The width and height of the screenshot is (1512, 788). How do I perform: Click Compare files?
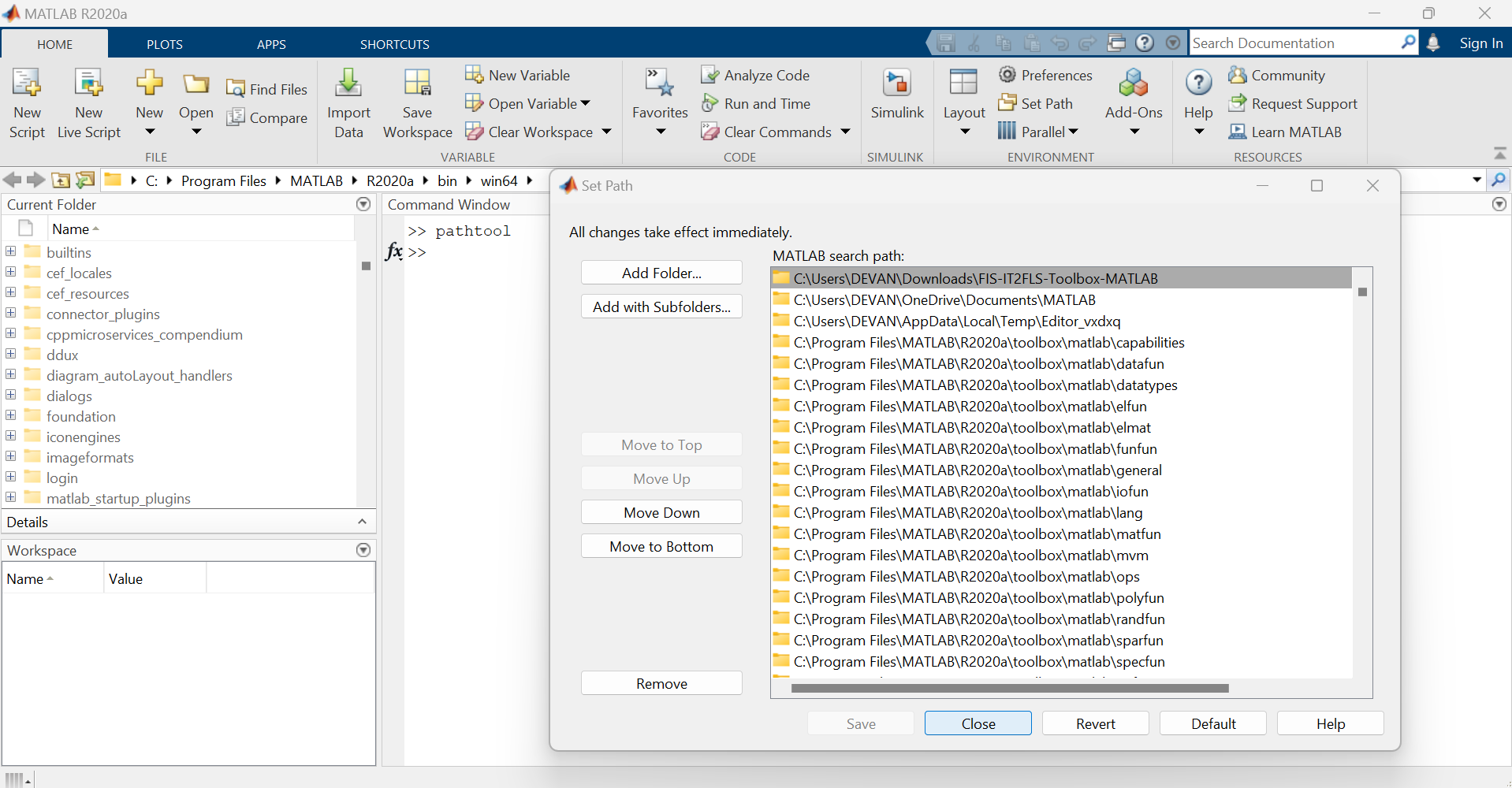(266, 117)
